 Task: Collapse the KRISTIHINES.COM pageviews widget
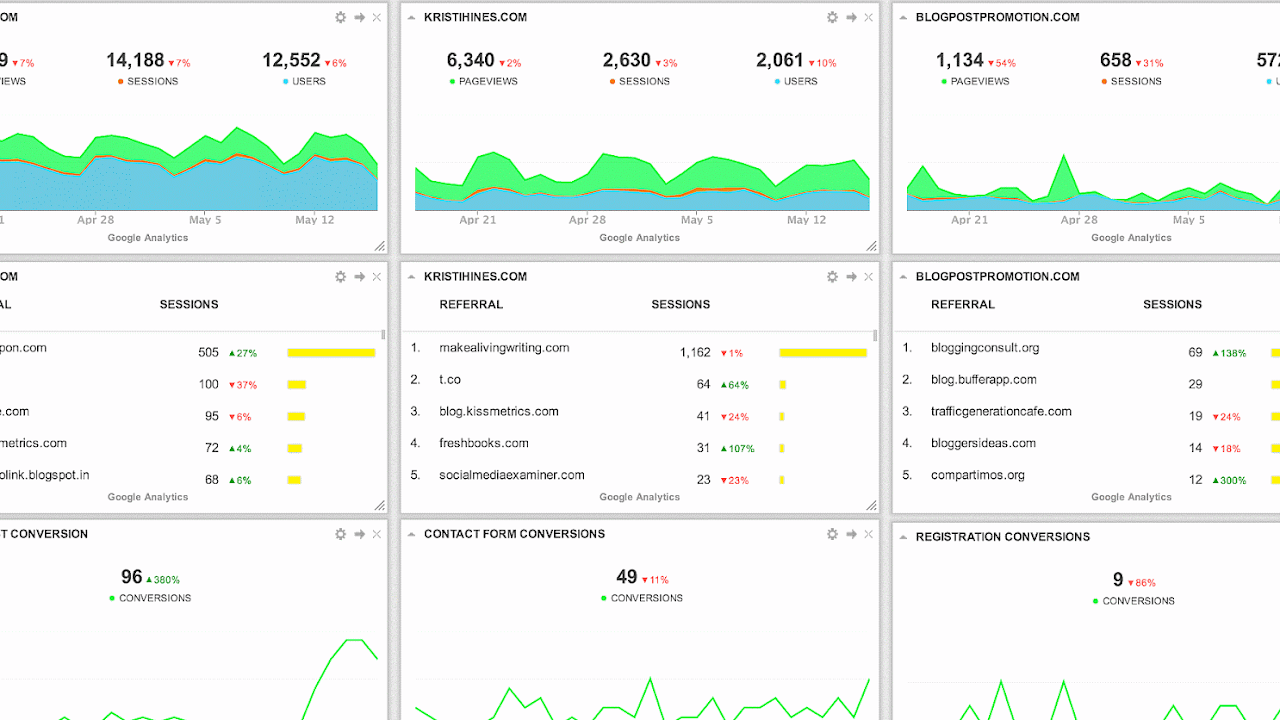[412, 17]
